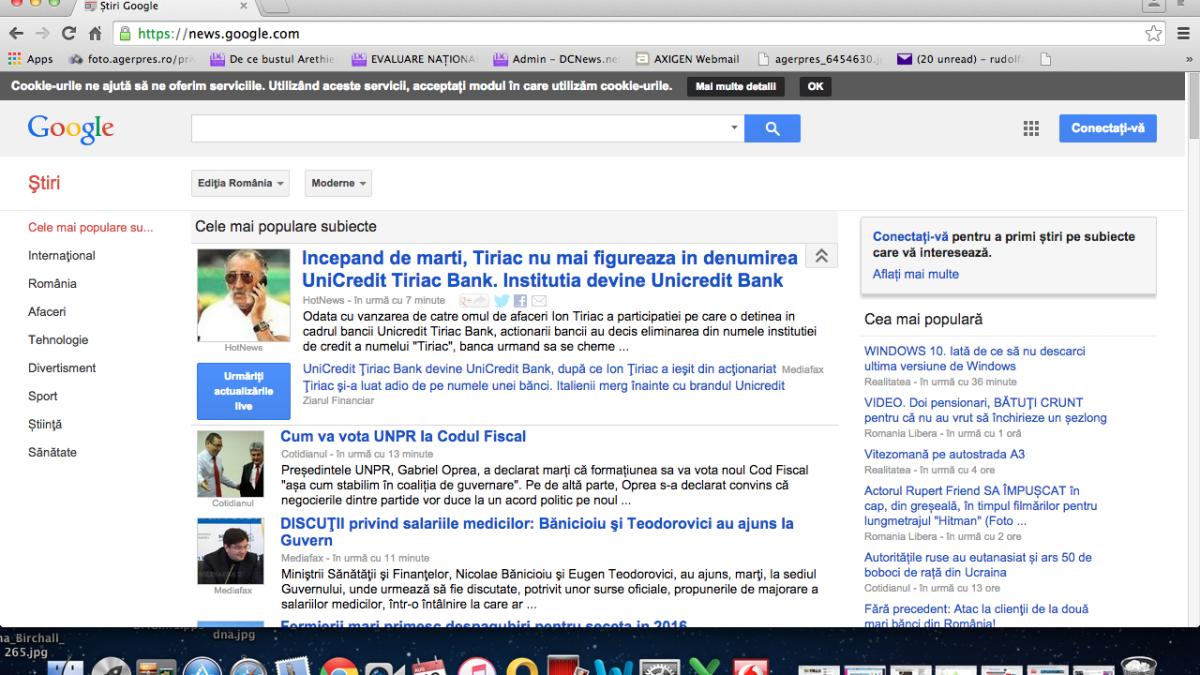Expand the search box options arrow

734,128
